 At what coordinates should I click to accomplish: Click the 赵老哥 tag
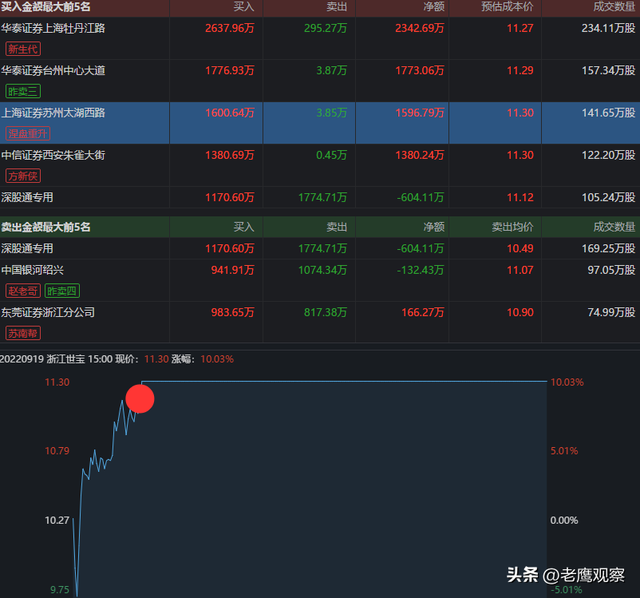coord(23,291)
